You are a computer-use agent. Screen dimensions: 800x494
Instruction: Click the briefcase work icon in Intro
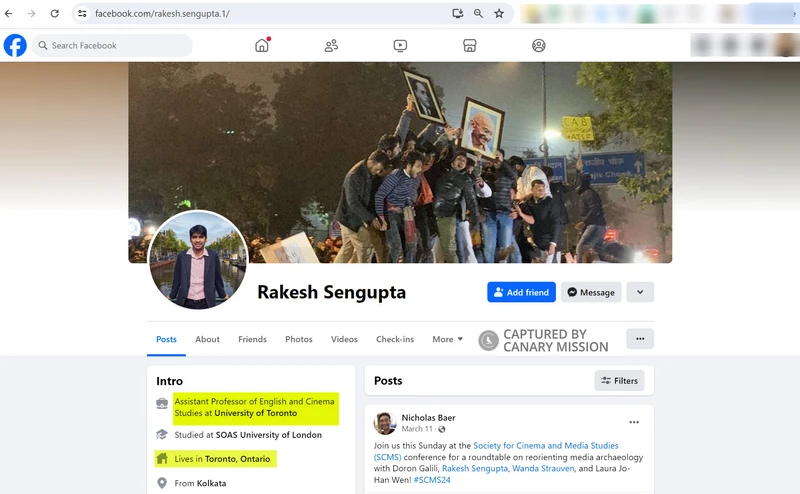tap(162, 404)
